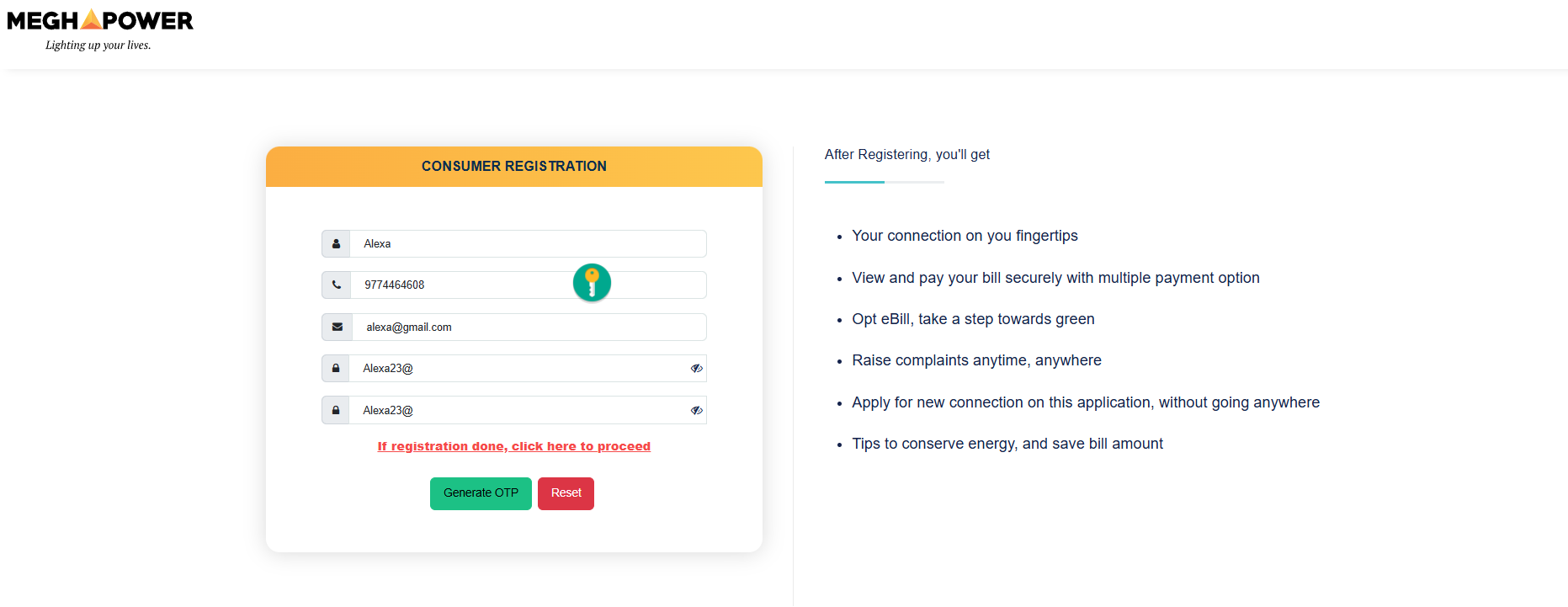Click the Megh Power logo
Screen dimensions: 1568x607
[100, 20]
